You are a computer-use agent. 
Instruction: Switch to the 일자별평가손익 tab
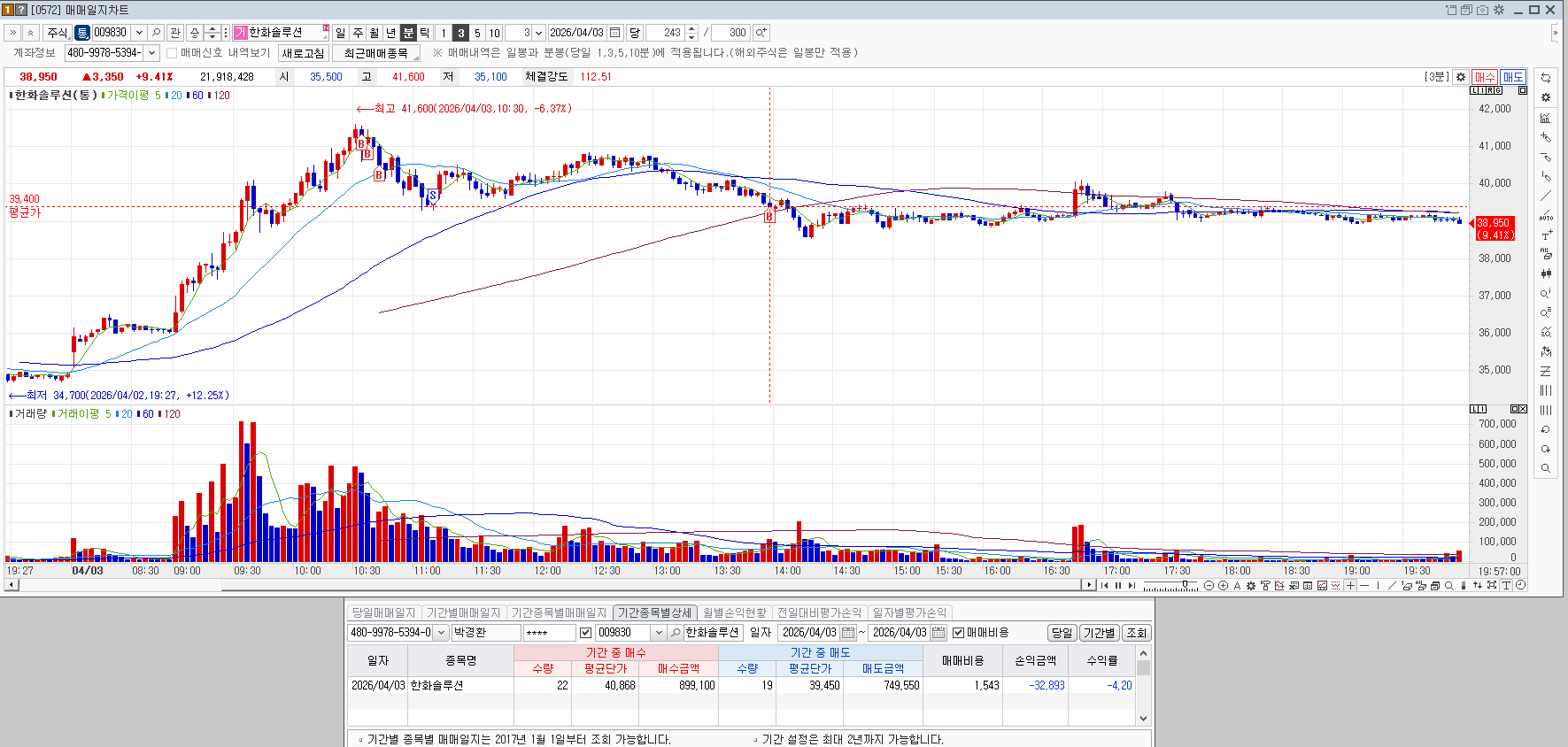pyautogui.click(x=909, y=612)
